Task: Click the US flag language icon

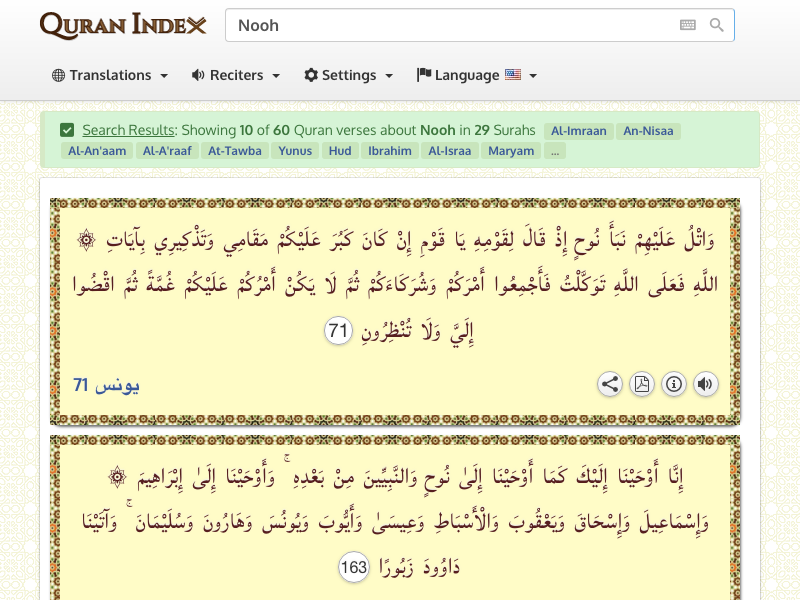Action: click(x=513, y=75)
